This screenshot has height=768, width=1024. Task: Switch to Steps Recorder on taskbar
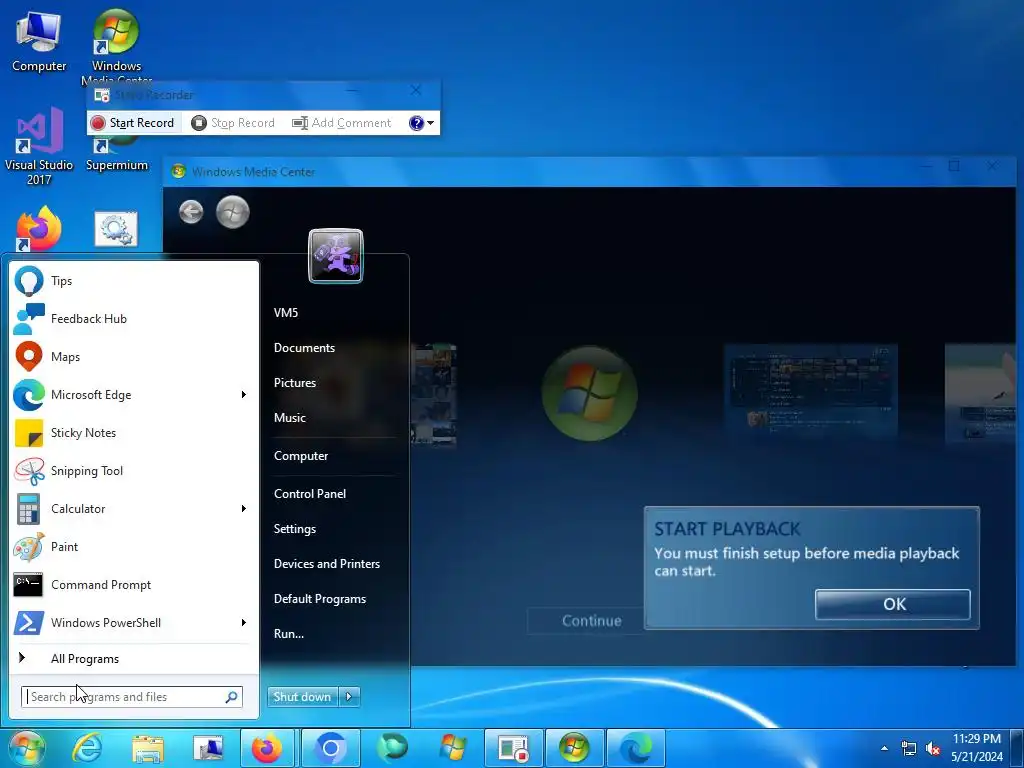tap(513, 748)
